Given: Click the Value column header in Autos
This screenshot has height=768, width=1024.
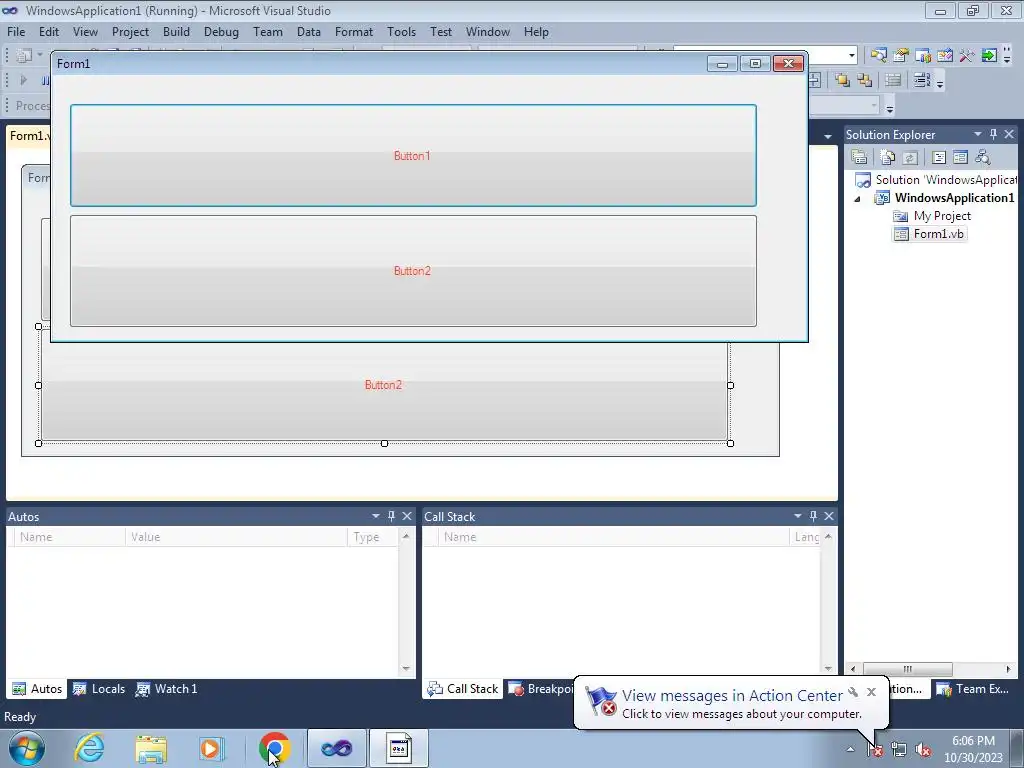Looking at the screenshot, I should coord(236,537).
